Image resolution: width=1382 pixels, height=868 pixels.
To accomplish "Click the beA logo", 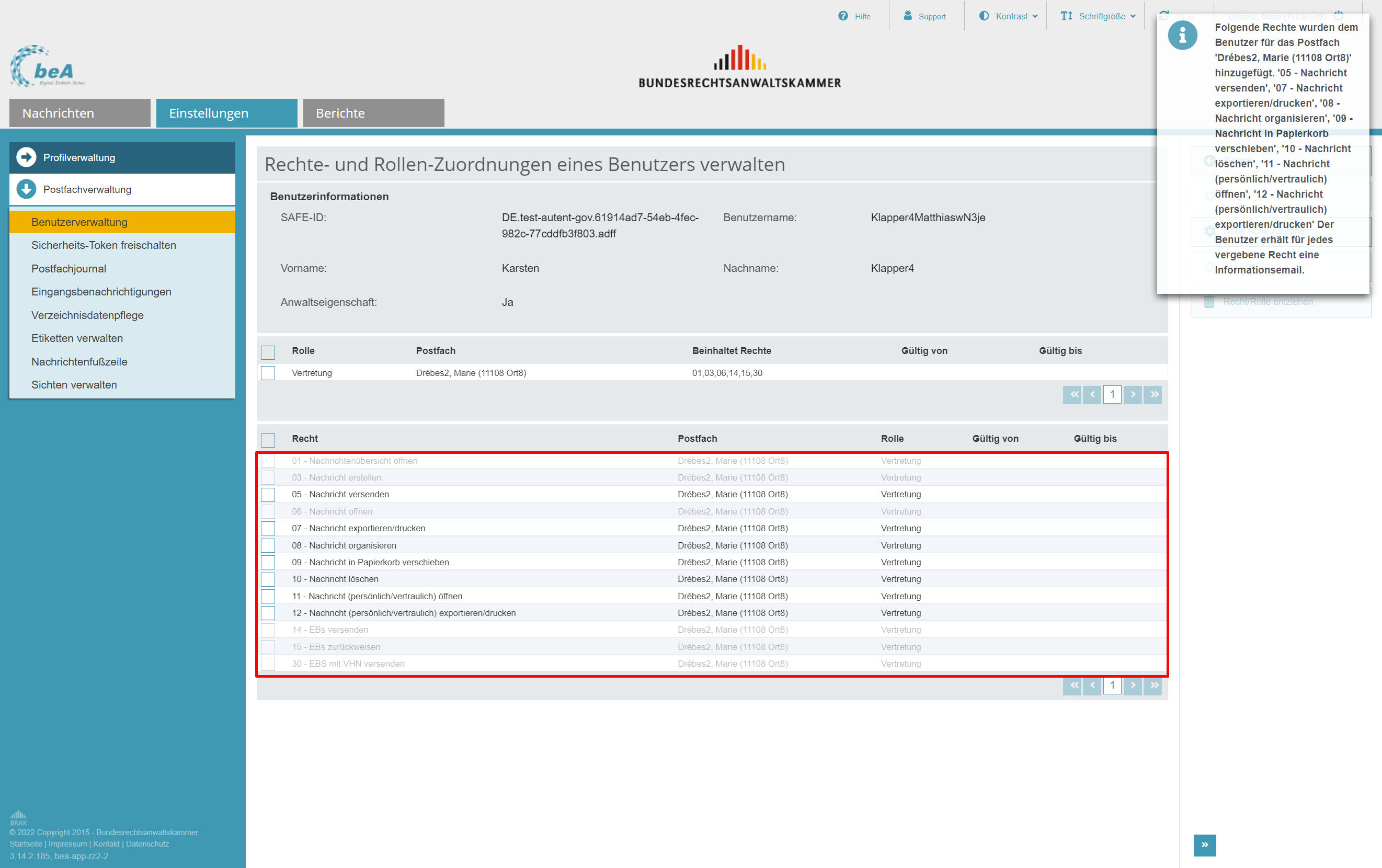I will 47,66.
